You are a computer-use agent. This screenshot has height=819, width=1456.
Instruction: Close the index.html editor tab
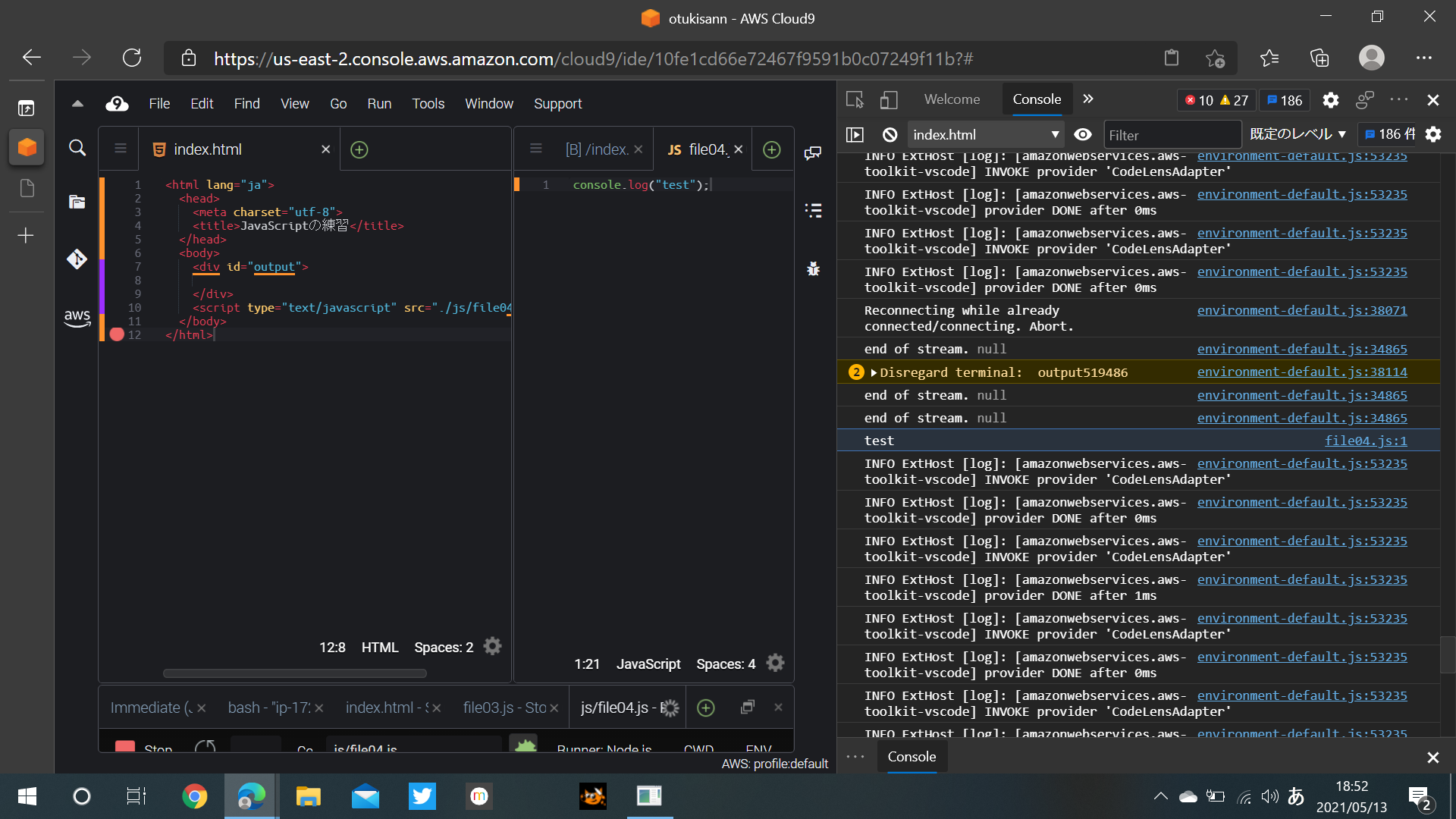click(x=325, y=149)
